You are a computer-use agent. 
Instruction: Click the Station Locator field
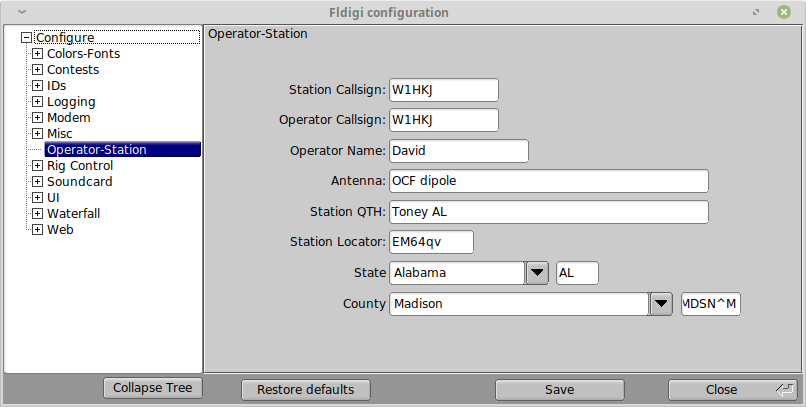click(x=431, y=242)
